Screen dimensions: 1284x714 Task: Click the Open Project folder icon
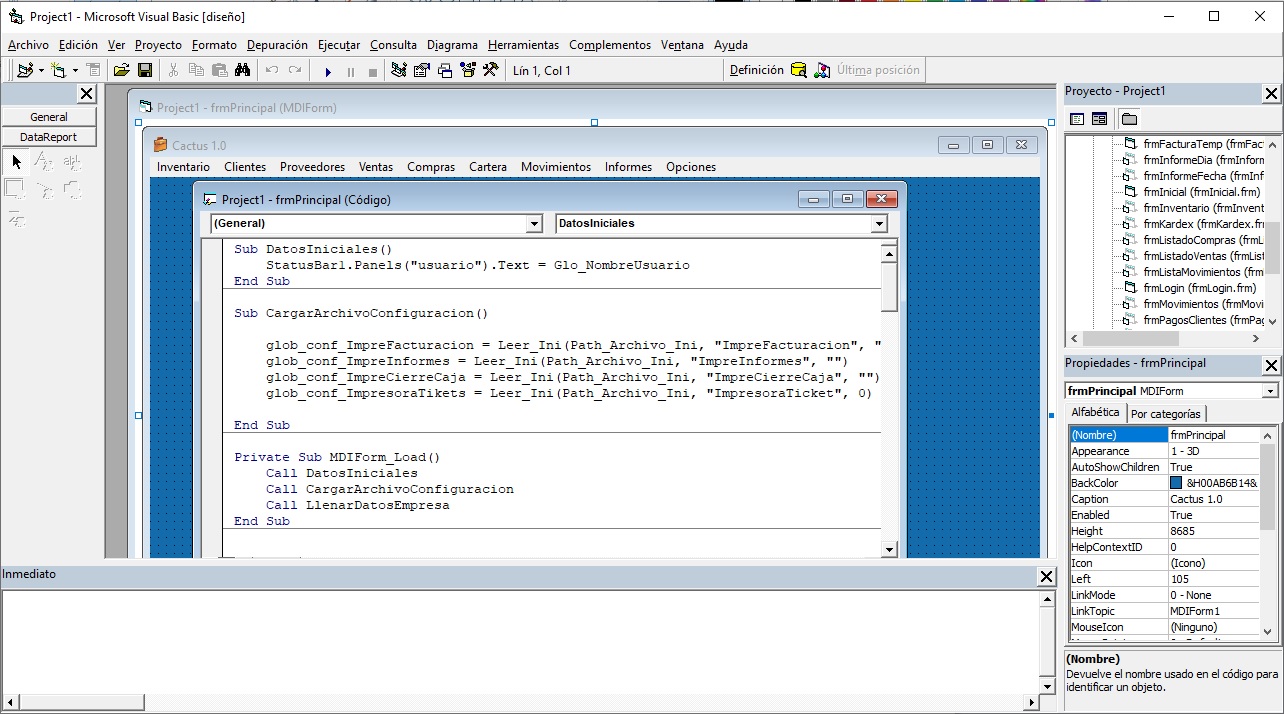pos(121,70)
